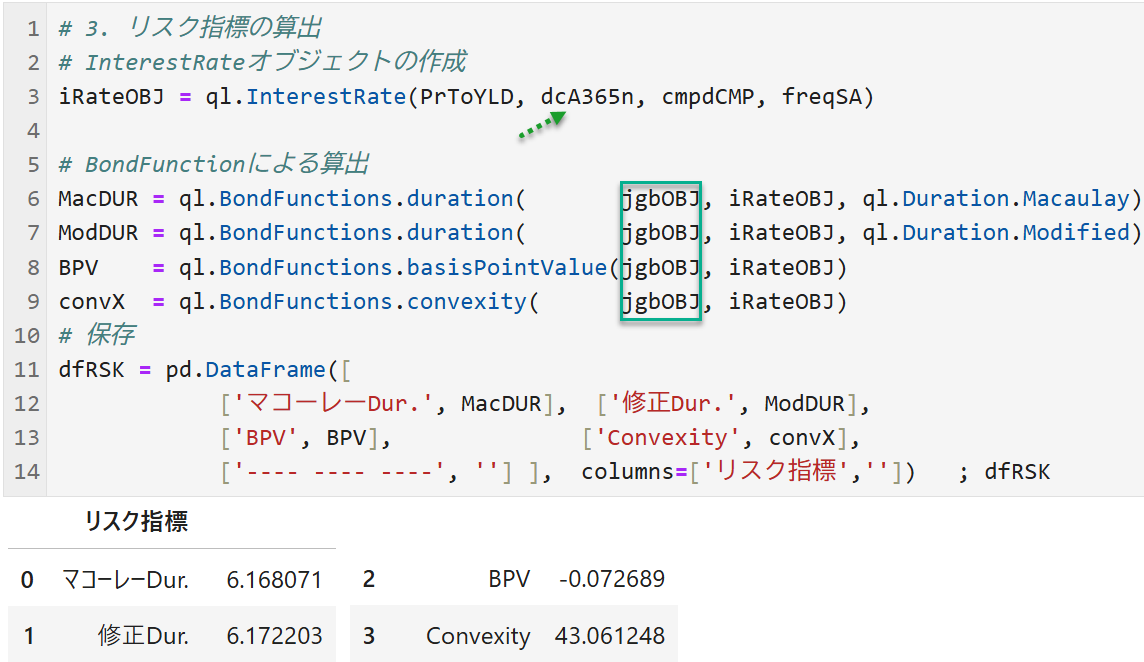The height and width of the screenshot is (662, 1144).
Task: Click output cell 'BPV' in row 2
Action: click(x=509, y=579)
